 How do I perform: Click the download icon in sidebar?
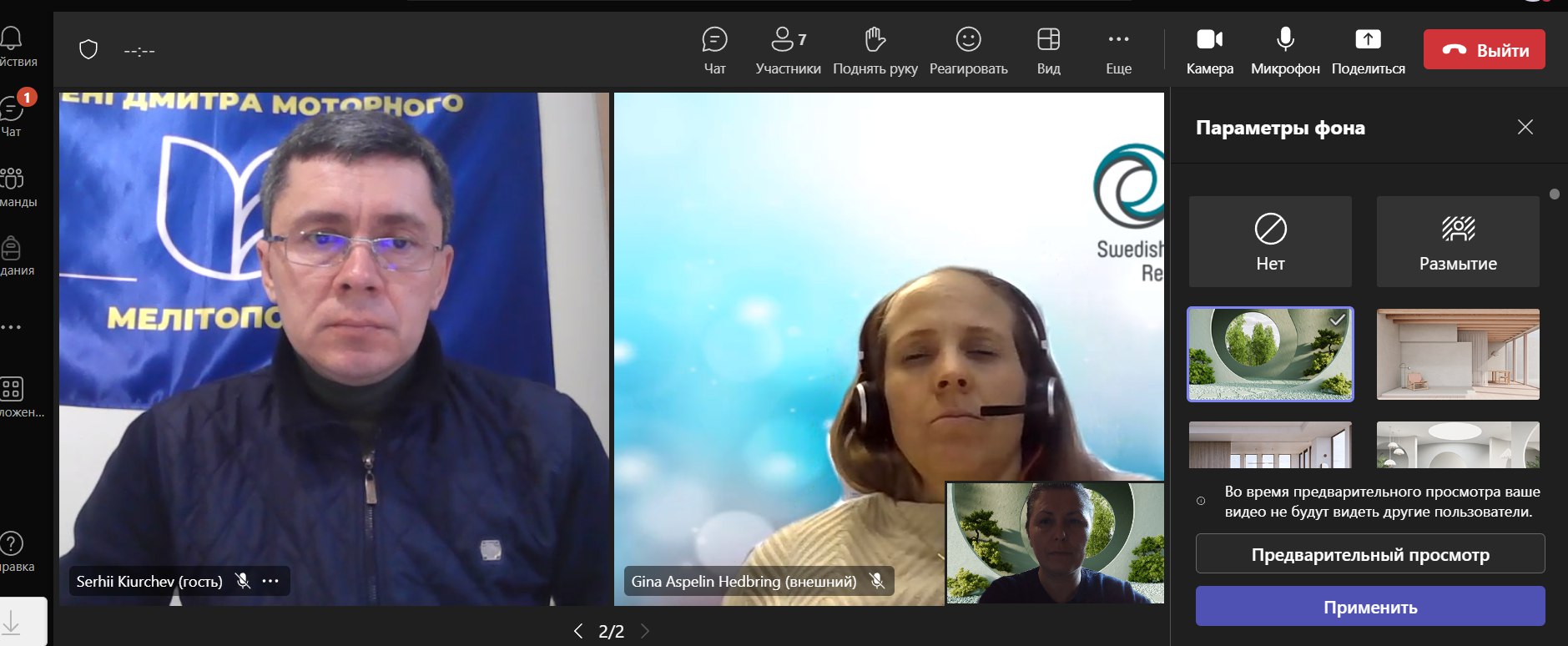[x=12, y=621]
